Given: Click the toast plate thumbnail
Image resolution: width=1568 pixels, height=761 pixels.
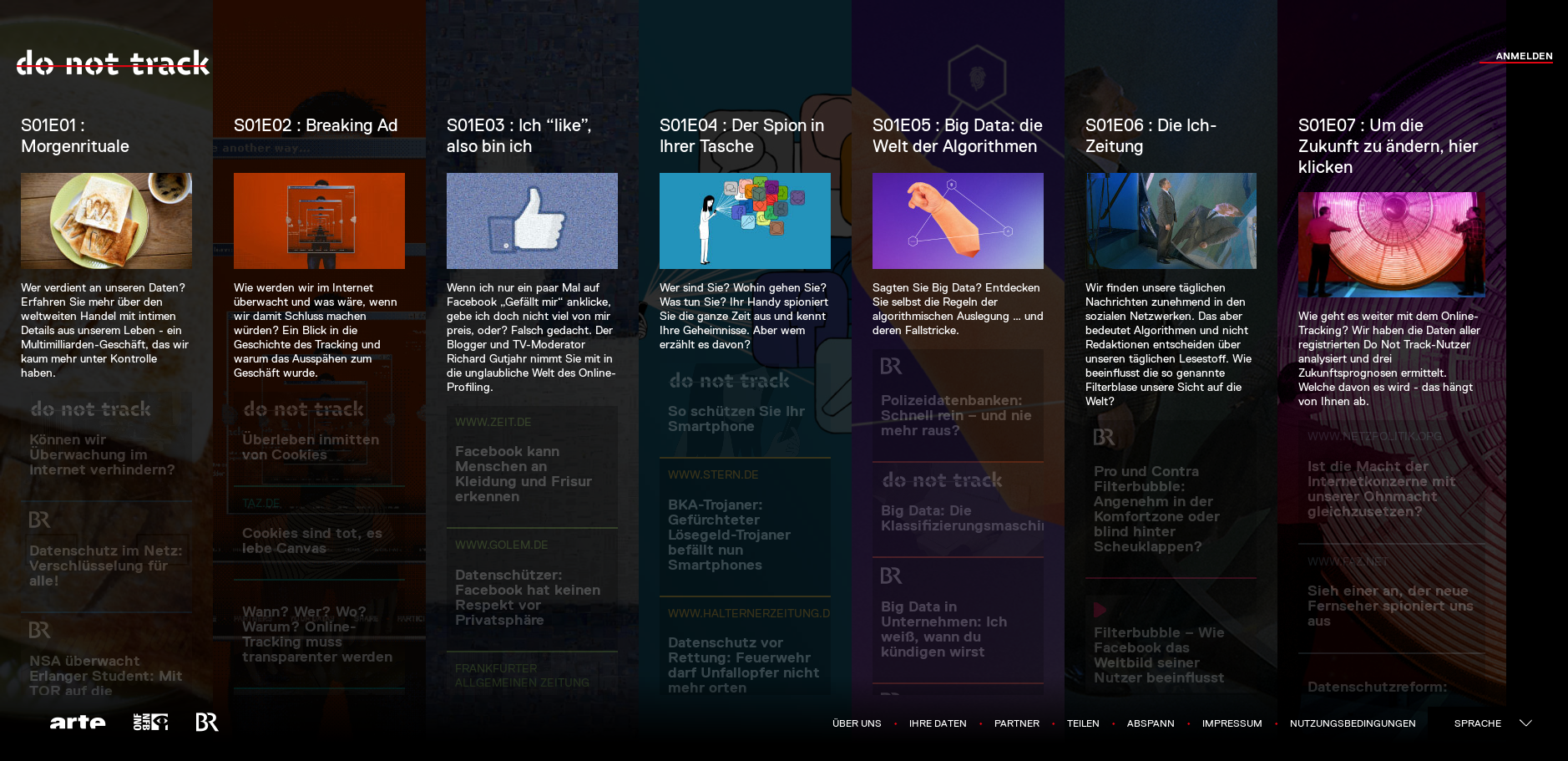Looking at the screenshot, I should pos(106,221).
